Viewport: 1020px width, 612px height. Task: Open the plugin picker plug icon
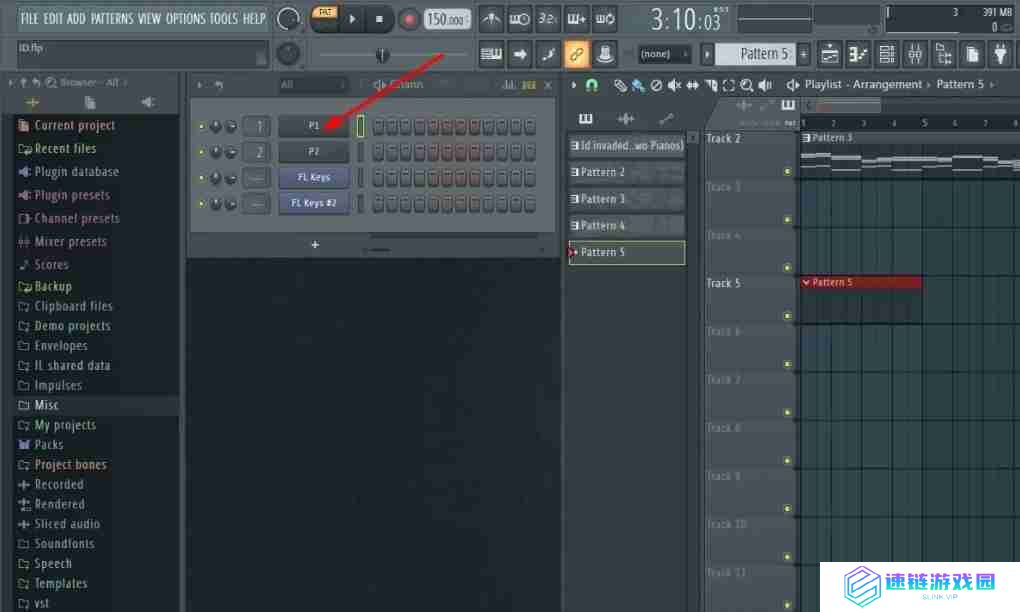[1001, 55]
